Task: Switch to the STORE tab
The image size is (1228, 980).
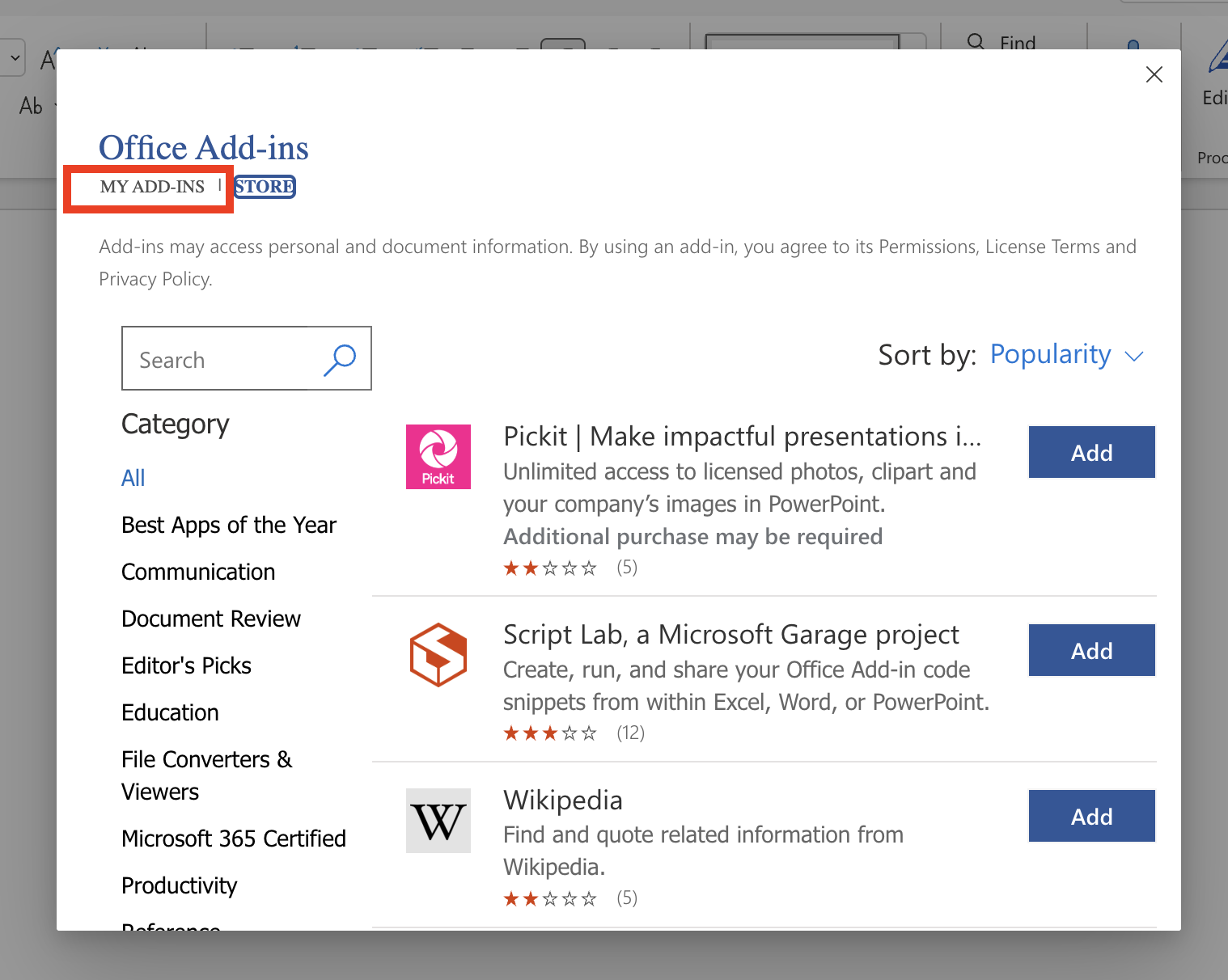Action: click(265, 187)
